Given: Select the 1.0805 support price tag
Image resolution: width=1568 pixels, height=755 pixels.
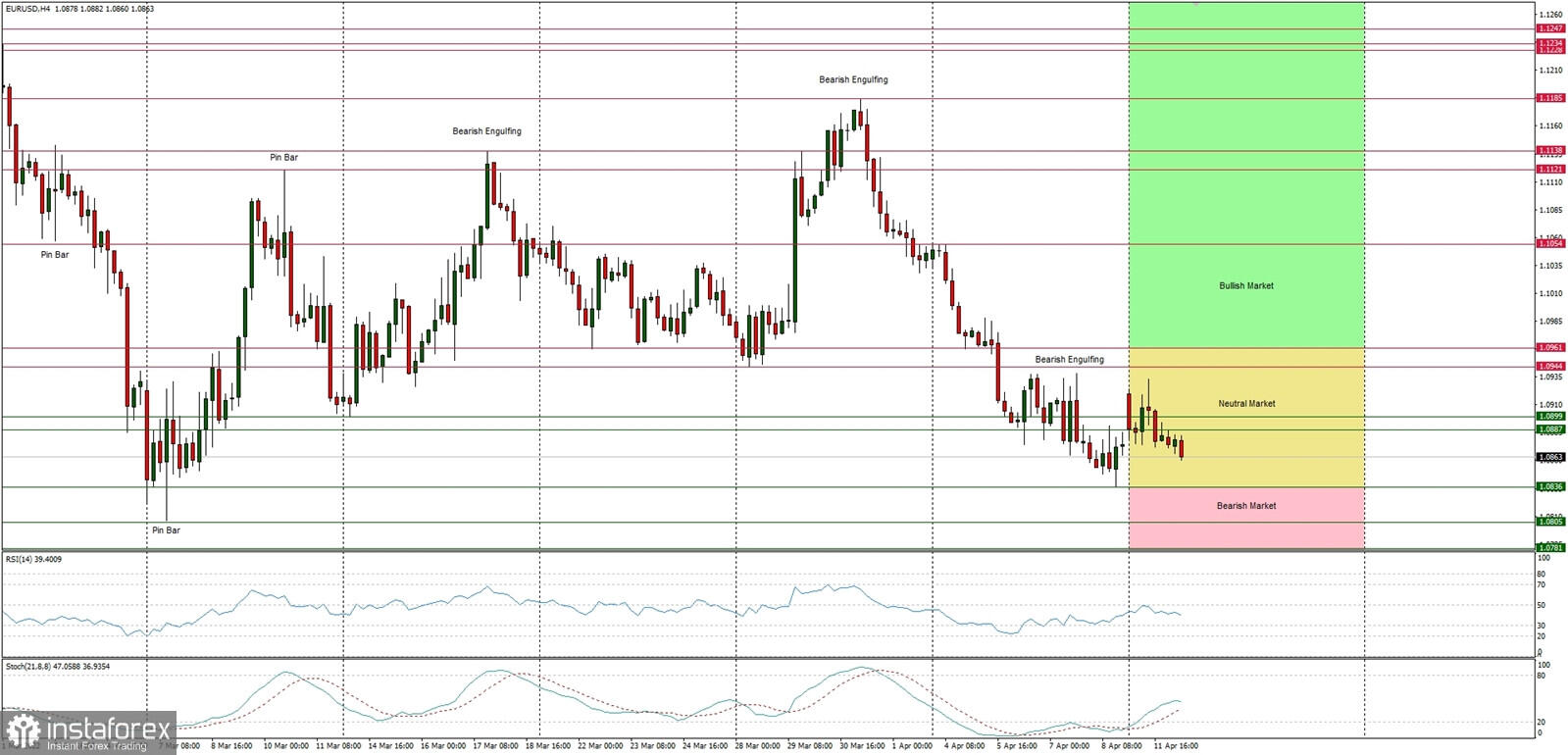Looking at the screenshot, I should [x=1550, y=522].
